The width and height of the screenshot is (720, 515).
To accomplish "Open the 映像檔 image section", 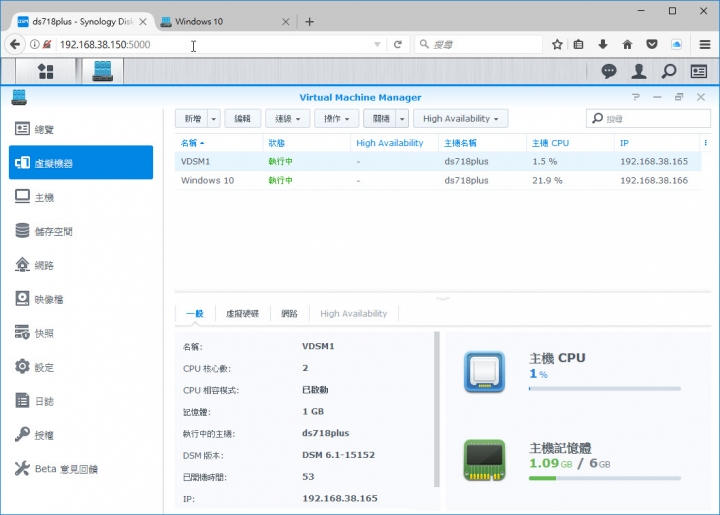I will (81, 299).
